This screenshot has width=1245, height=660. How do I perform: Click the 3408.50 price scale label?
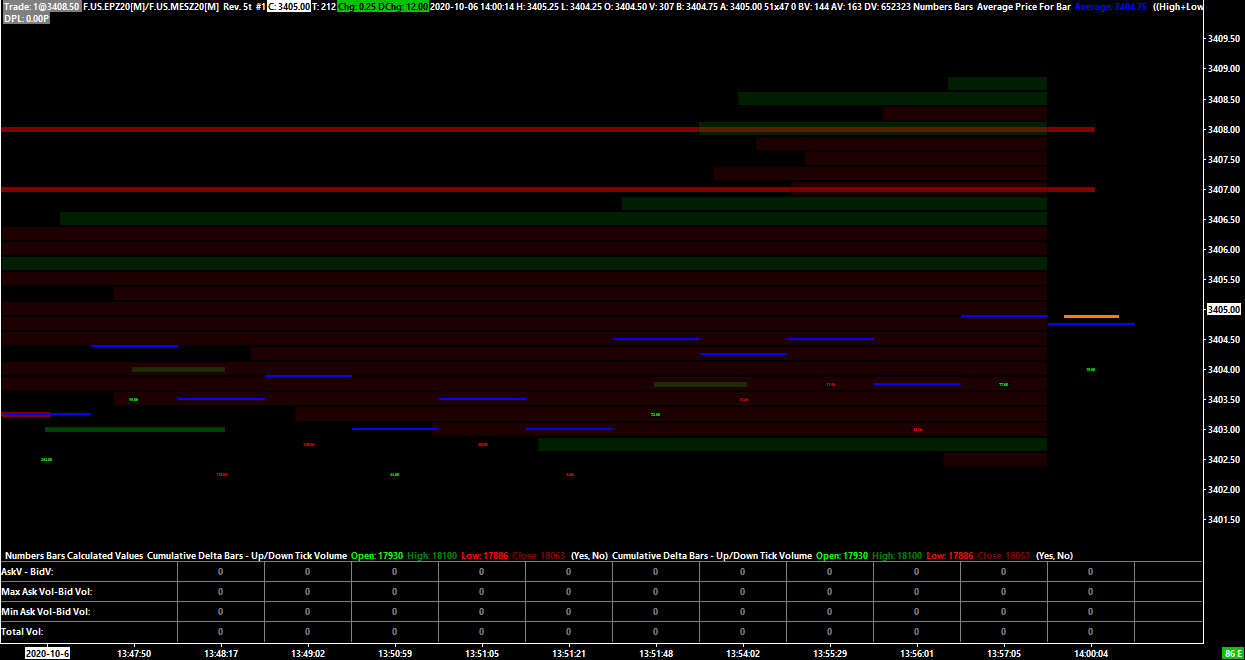tap(1224, 99)
